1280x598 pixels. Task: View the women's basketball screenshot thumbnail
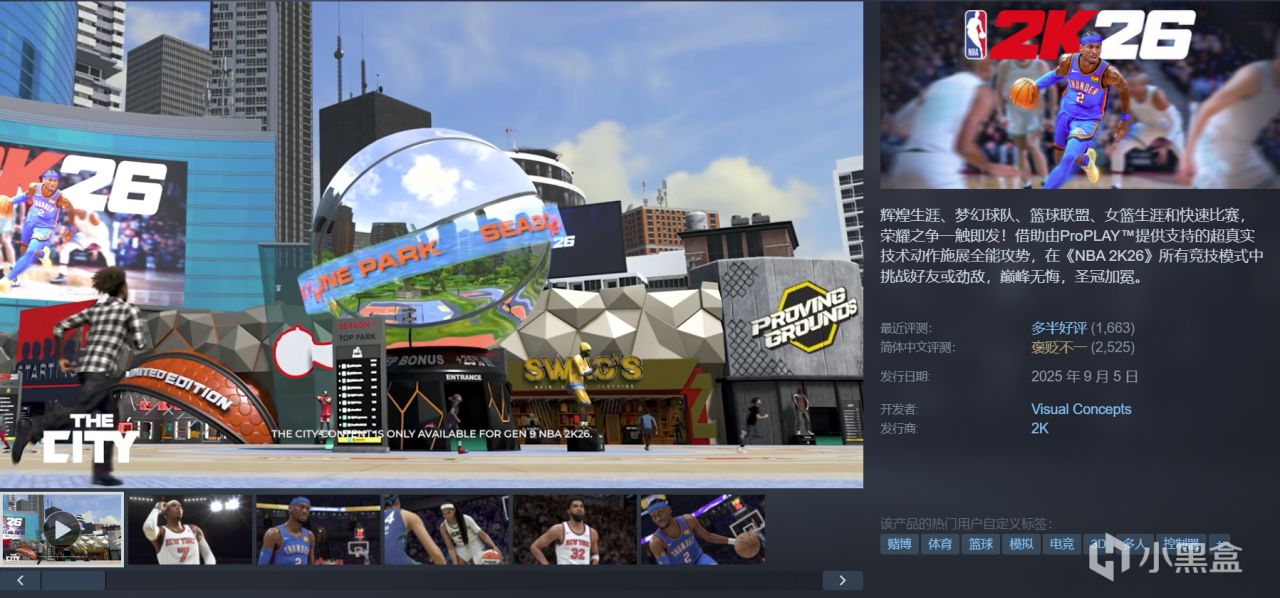[x=446, y=529]
